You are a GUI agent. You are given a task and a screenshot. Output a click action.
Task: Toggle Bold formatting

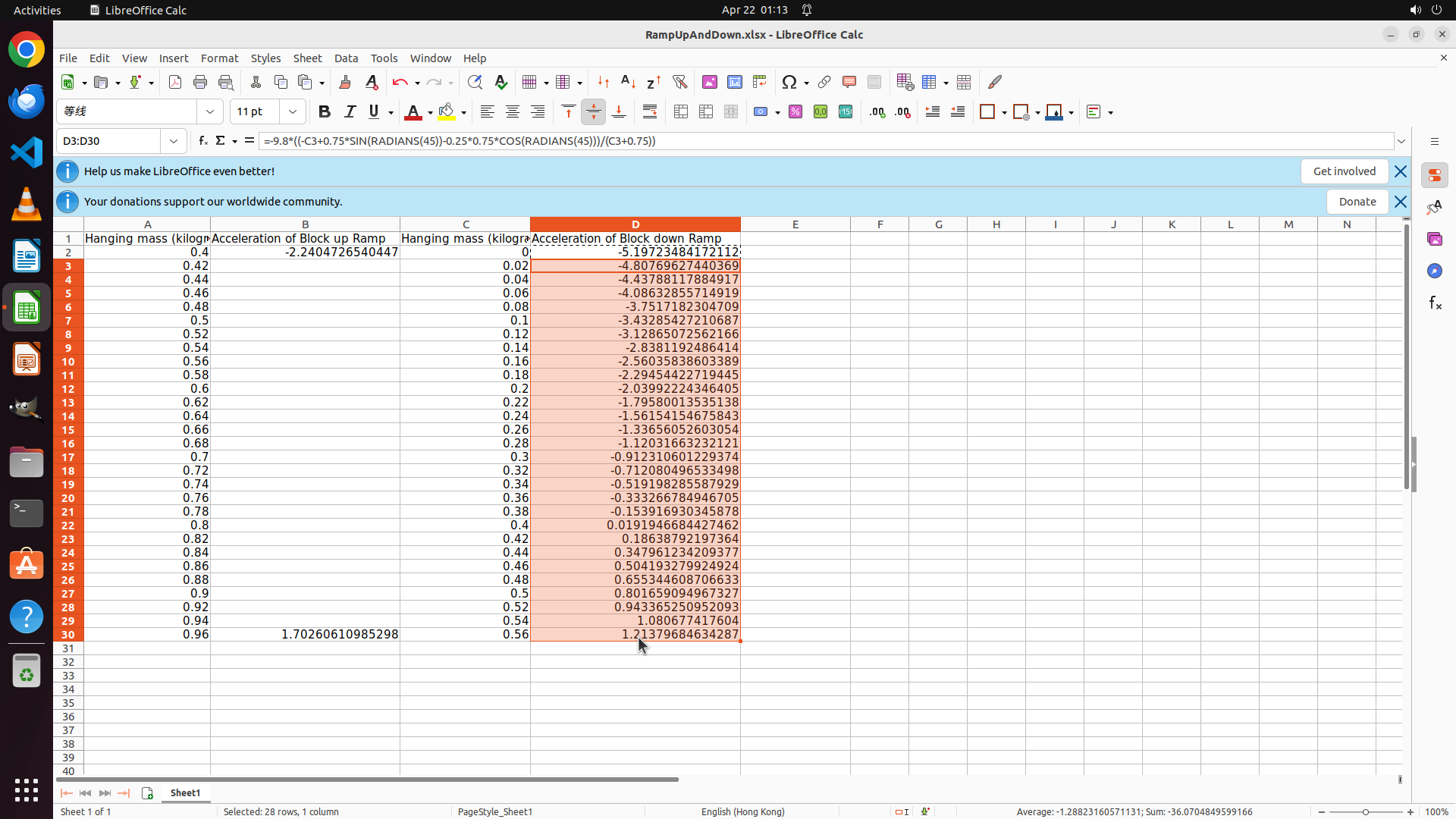(324, 112)
